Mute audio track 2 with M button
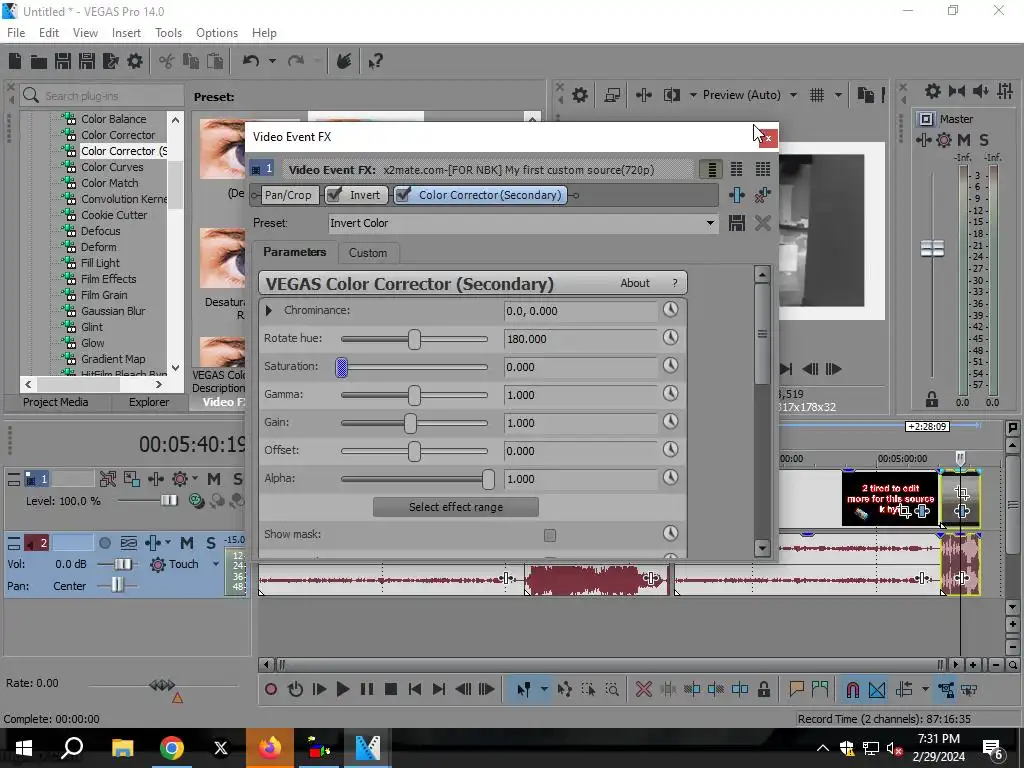Image resolution: width=1024 pixels, height=768 pixels. (x=187, y=543)
